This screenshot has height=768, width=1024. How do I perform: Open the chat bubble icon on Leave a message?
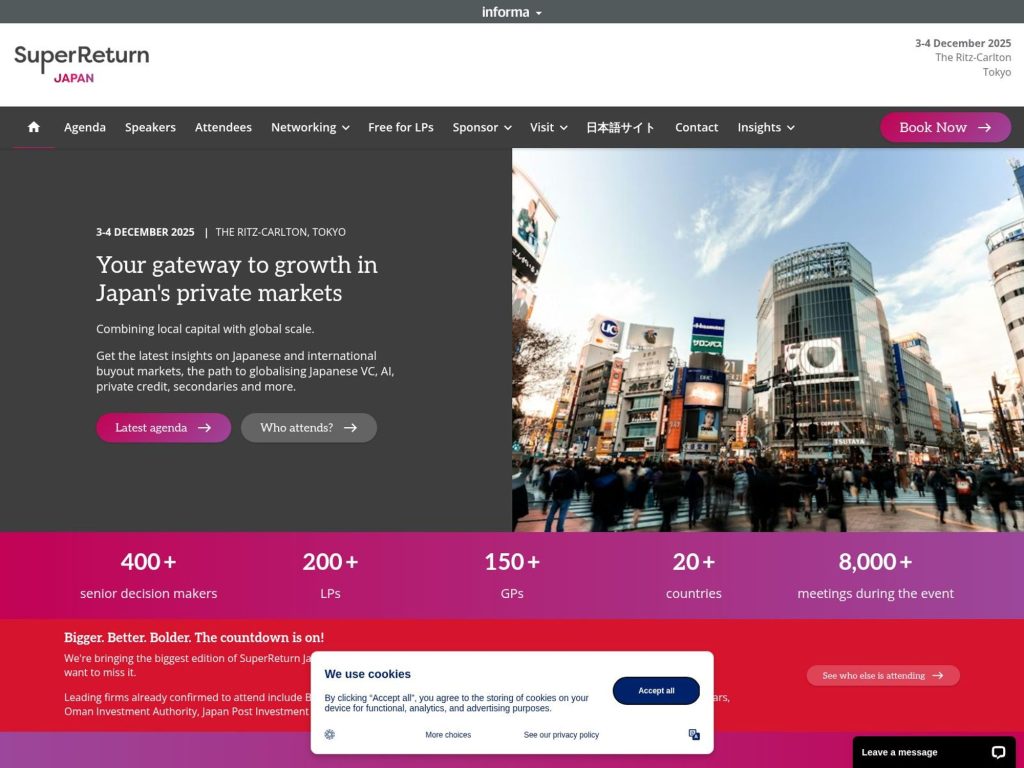[998, 751]
